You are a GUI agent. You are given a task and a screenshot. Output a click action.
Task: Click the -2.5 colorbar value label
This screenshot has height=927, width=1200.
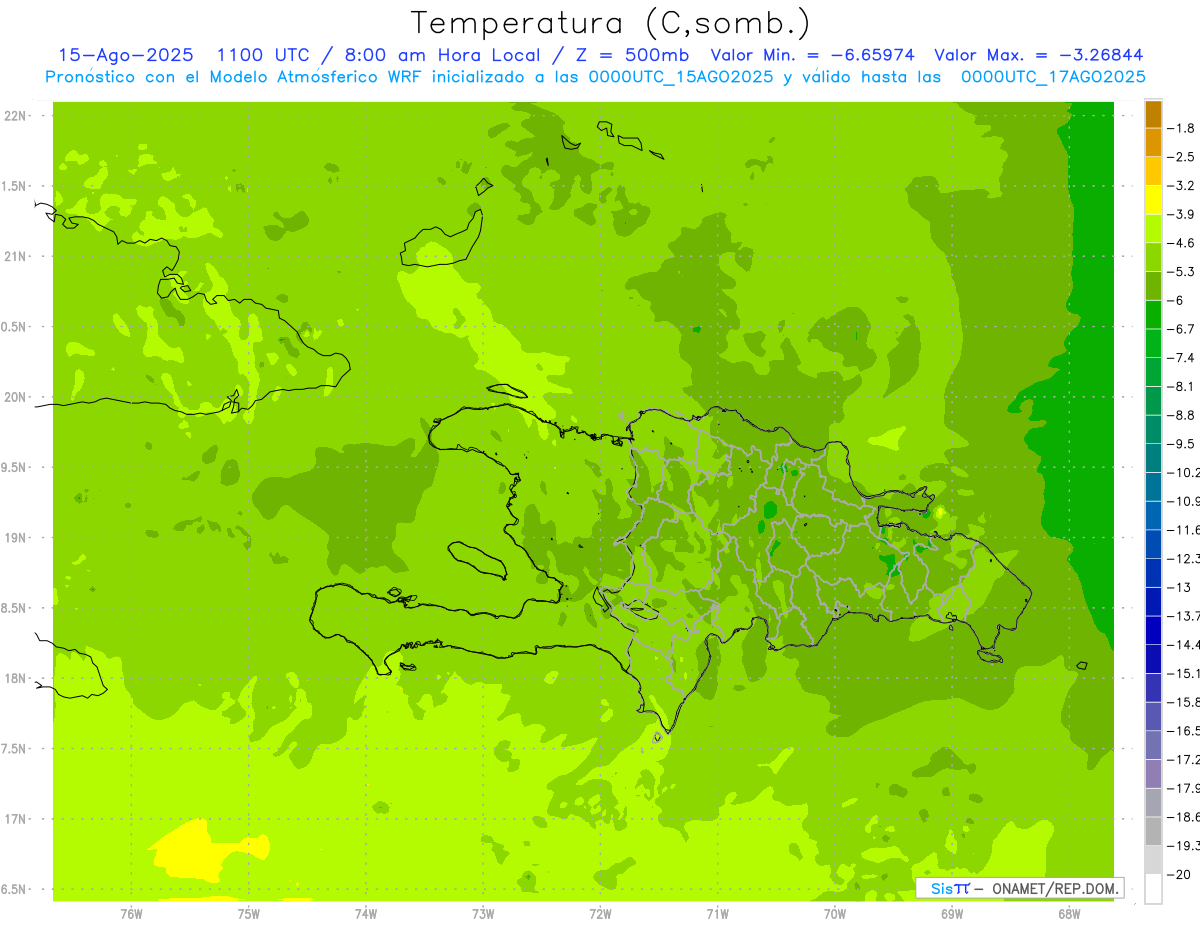pyautogui.click(x=1183, y=157)
